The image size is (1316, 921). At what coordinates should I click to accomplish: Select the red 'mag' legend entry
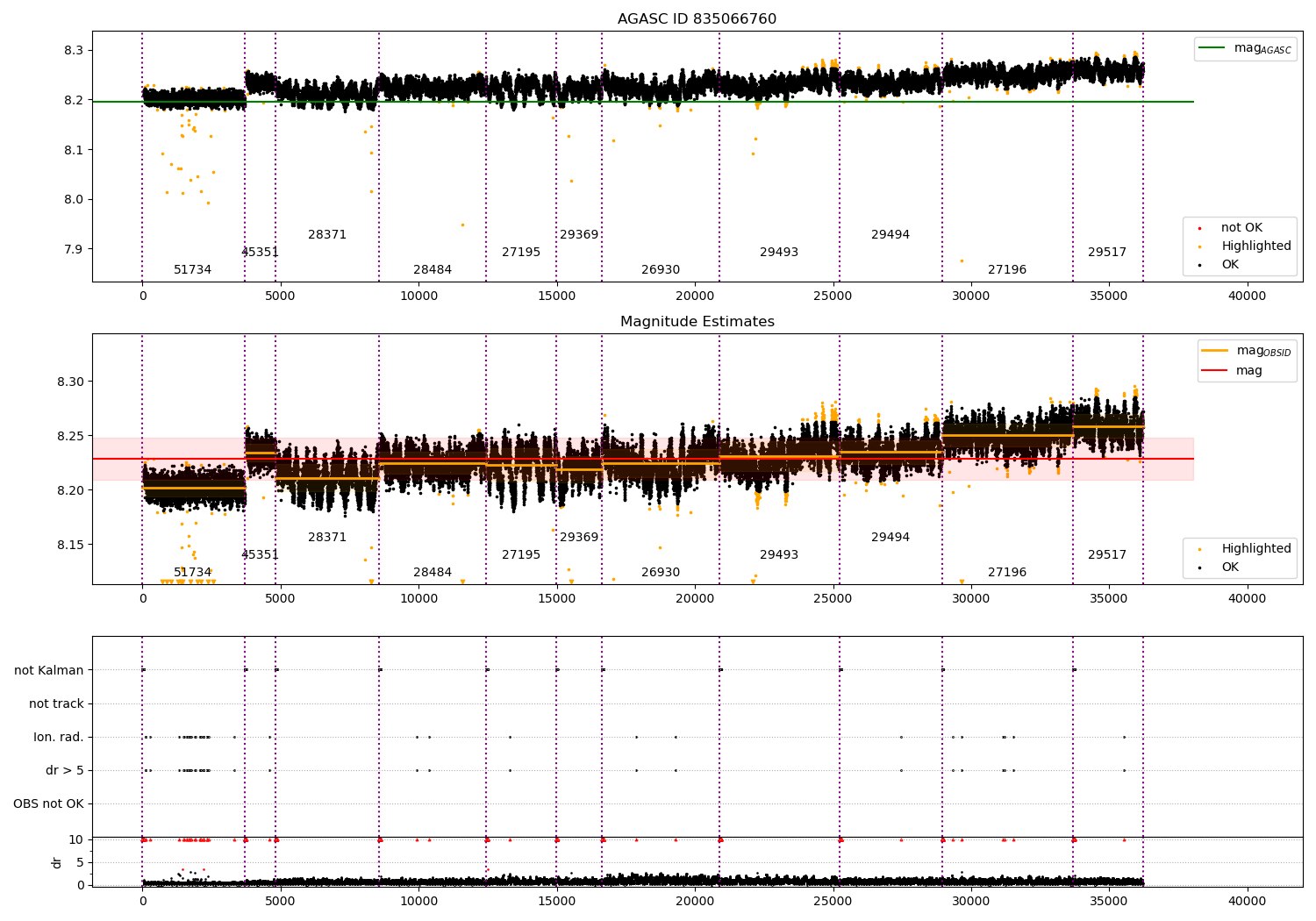coord(1232,371)
